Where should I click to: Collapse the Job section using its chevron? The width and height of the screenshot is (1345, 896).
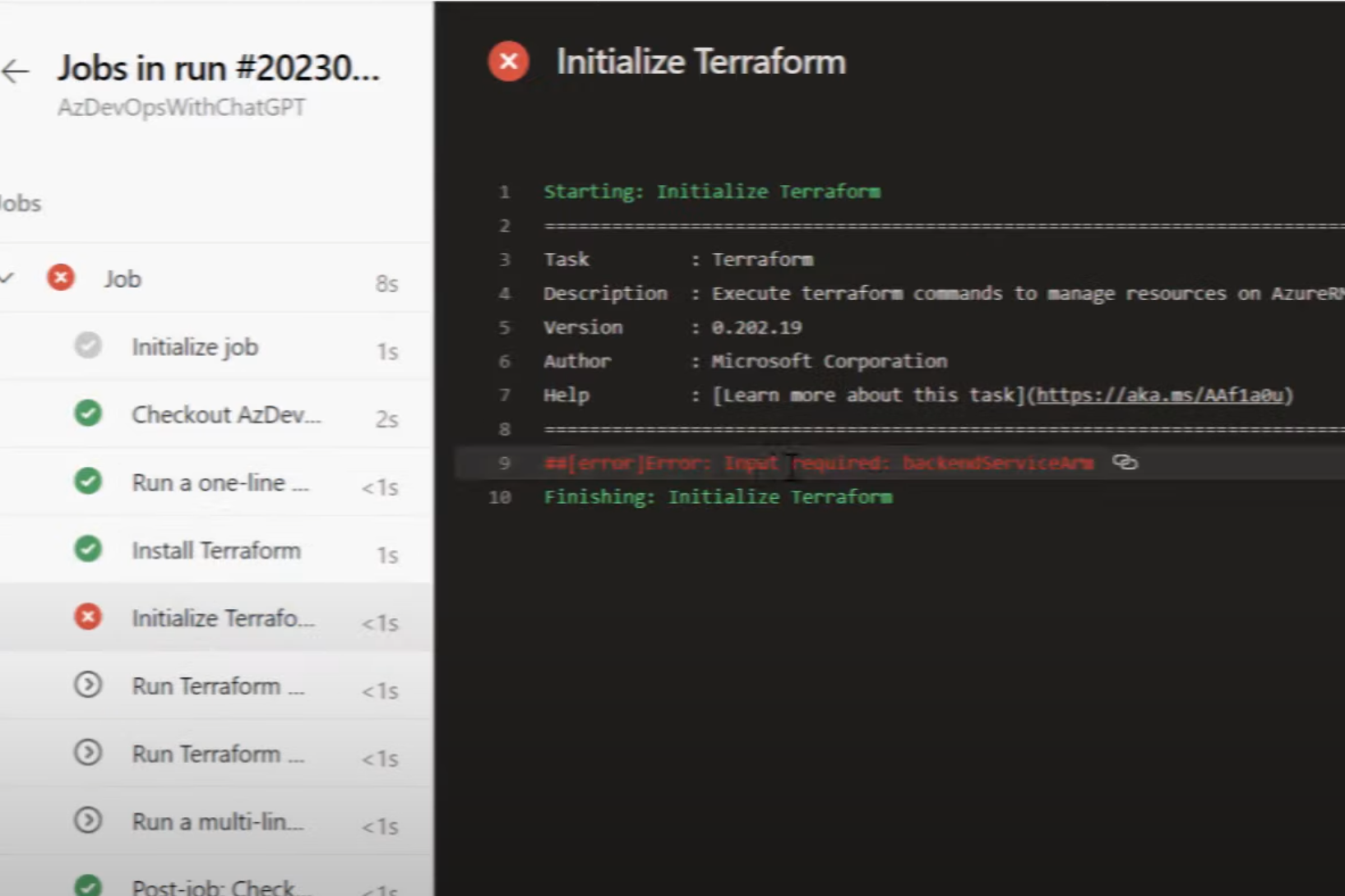tap(7, 278)
